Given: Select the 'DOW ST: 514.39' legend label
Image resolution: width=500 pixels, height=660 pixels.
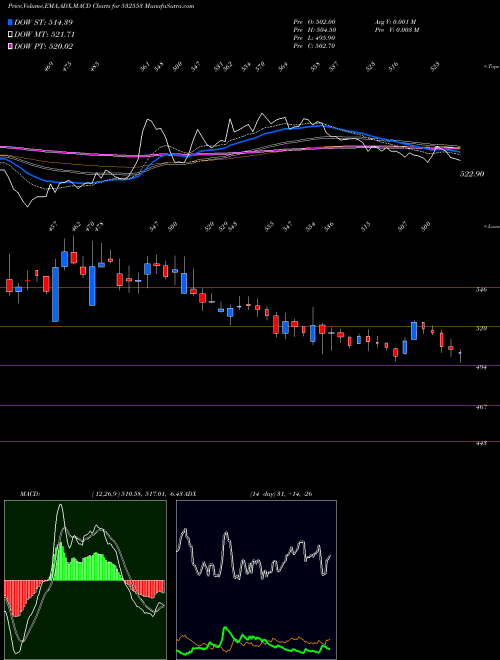Looking at the screenshot, I should (x=44, y=22).
